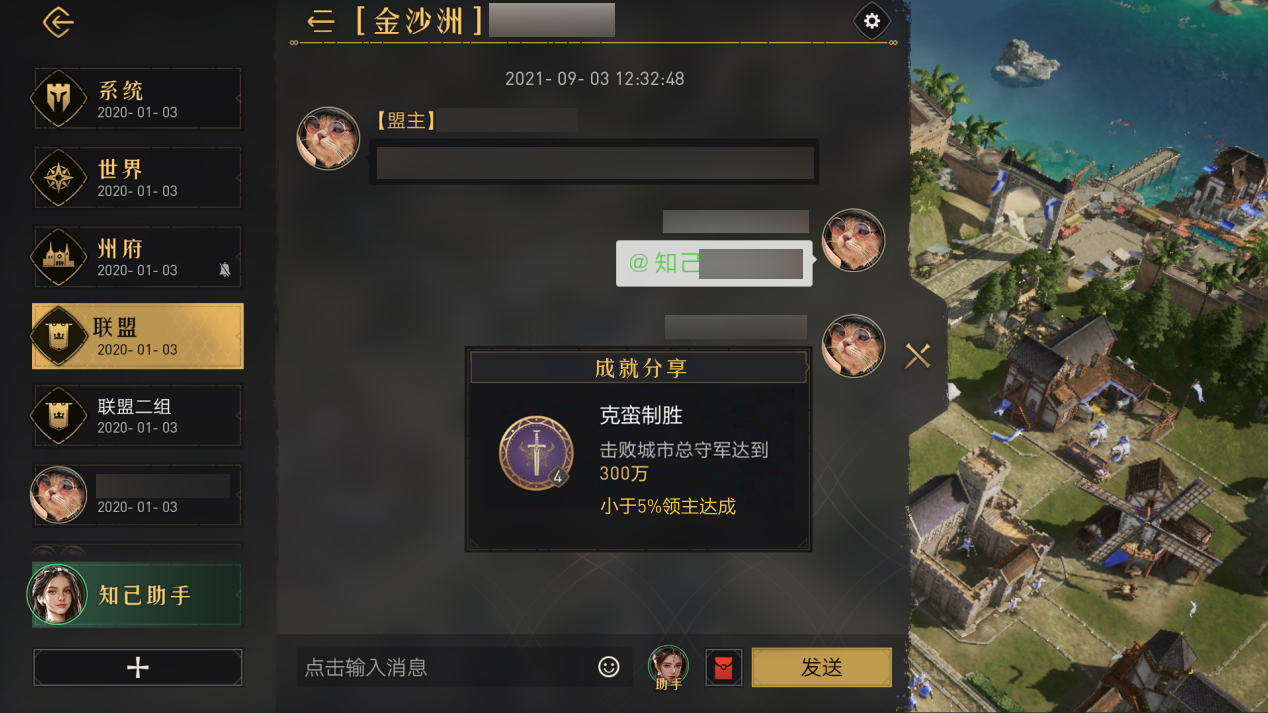This screenshot has height=713, width=1268.
Task: Select the 联盟 channel tab
Action: point(138,336)
